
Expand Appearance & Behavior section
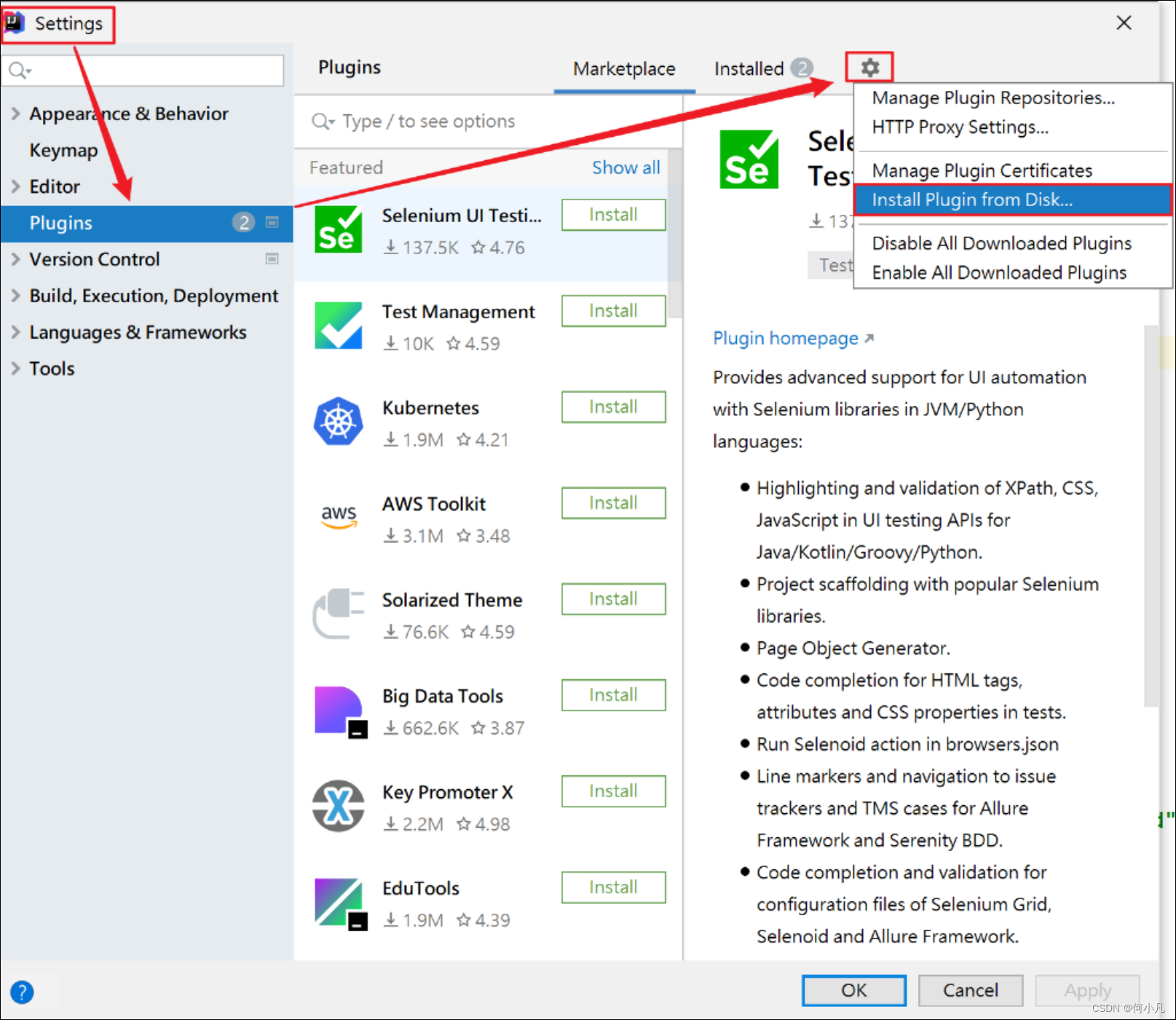(x=15, y=114)
